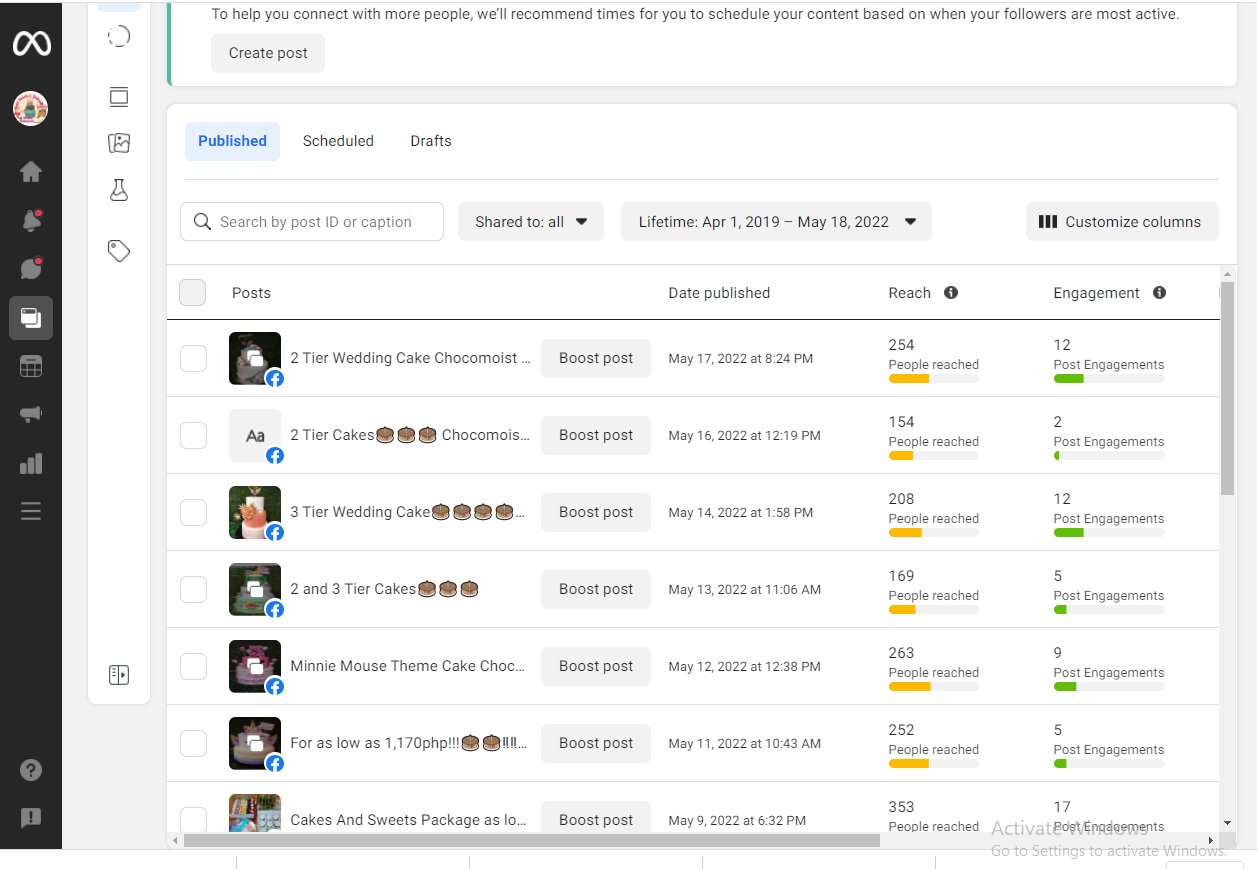Open the feed and grid layers icon
This screenshot has height=869, width=1257.
click(x=119, y=97)
